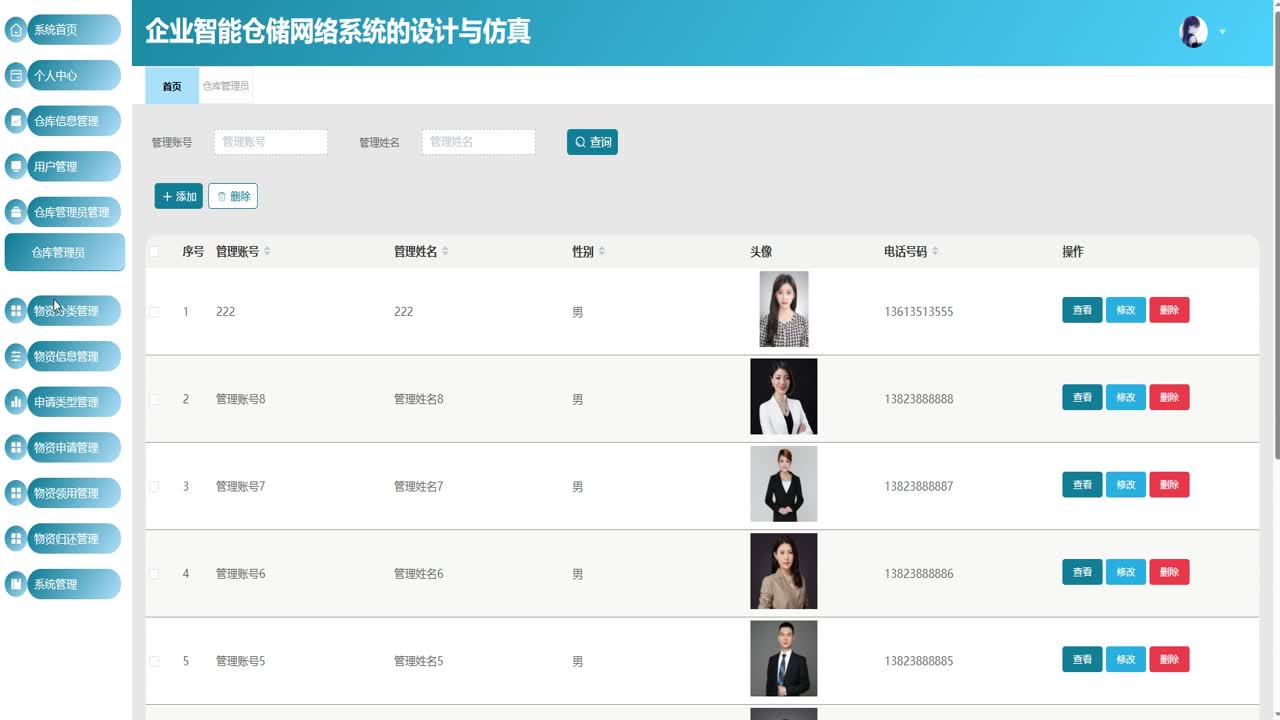Click 删除 for 管理账号7 row

(1169, 485)
